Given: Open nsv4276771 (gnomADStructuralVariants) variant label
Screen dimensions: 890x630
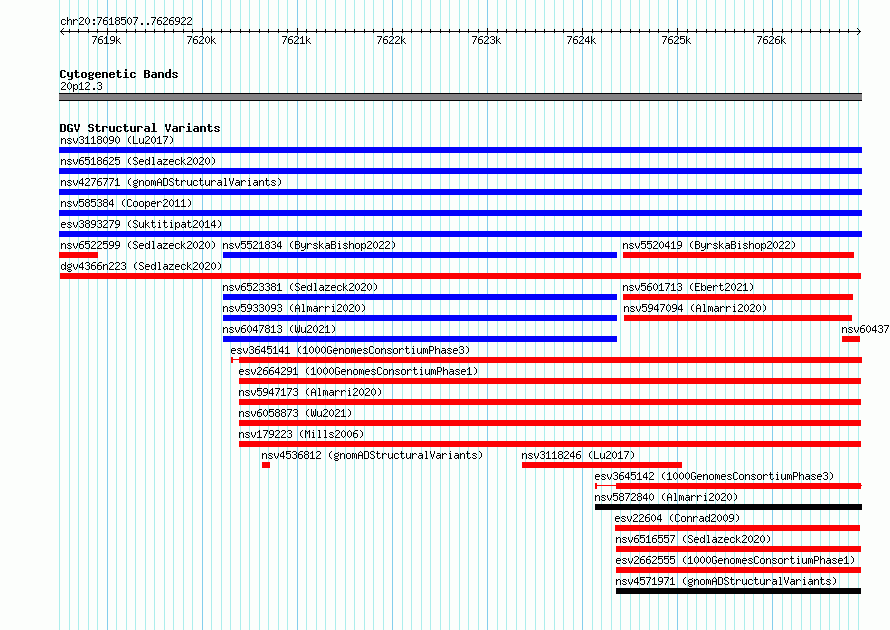Looking at the screenshot, I should point(171,182).
